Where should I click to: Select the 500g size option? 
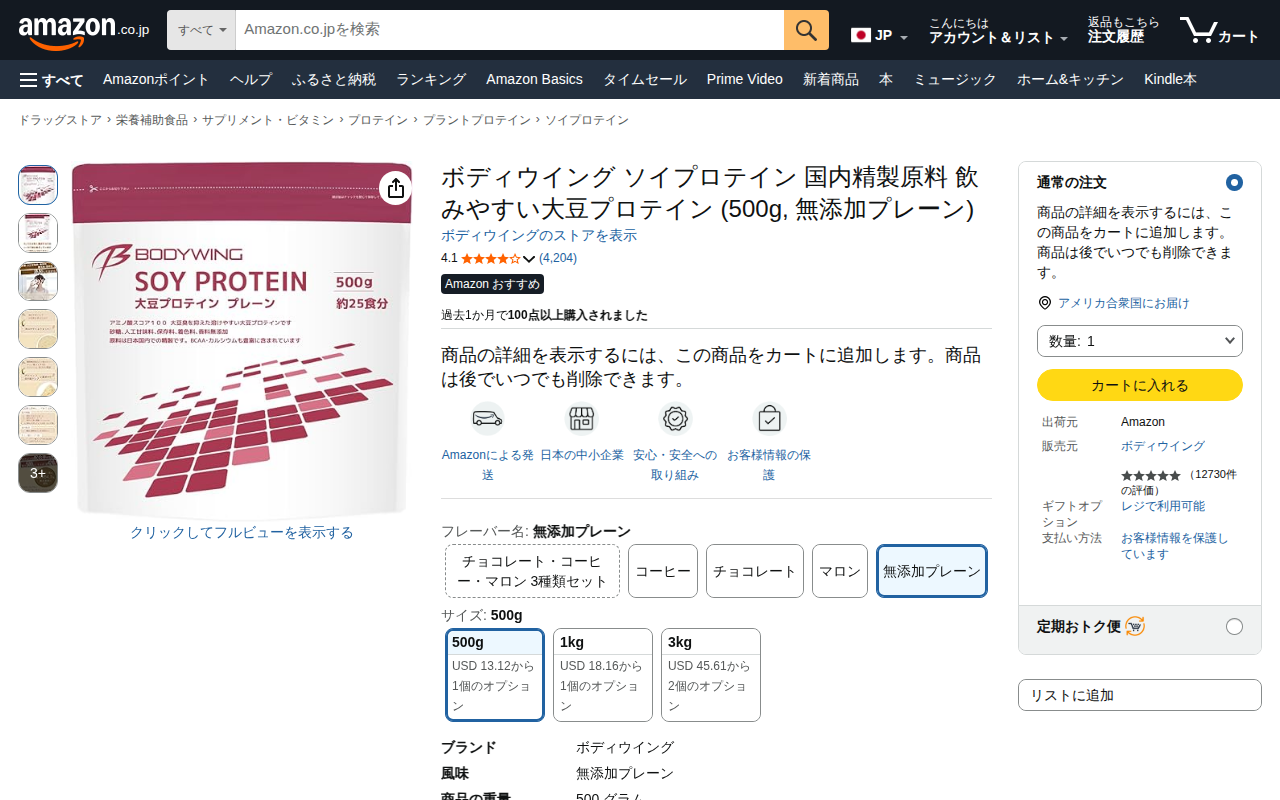pos(495,675)
